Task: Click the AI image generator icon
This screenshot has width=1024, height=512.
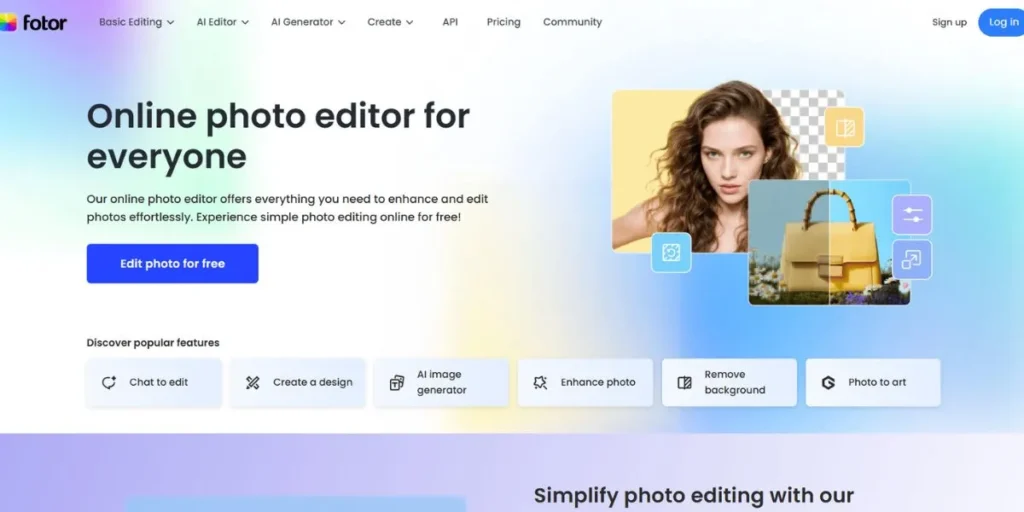Action: click(397, 382)
